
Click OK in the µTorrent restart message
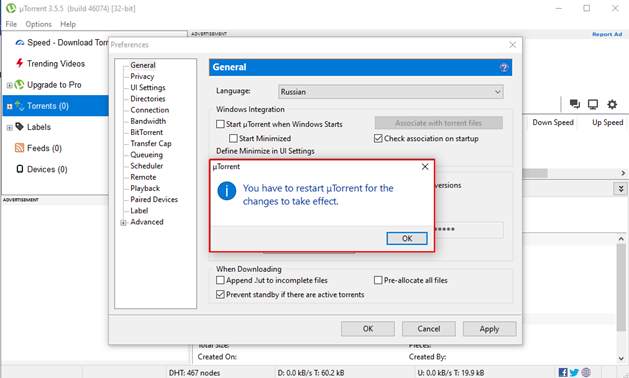pyautogui.click(x=407, y=238)
